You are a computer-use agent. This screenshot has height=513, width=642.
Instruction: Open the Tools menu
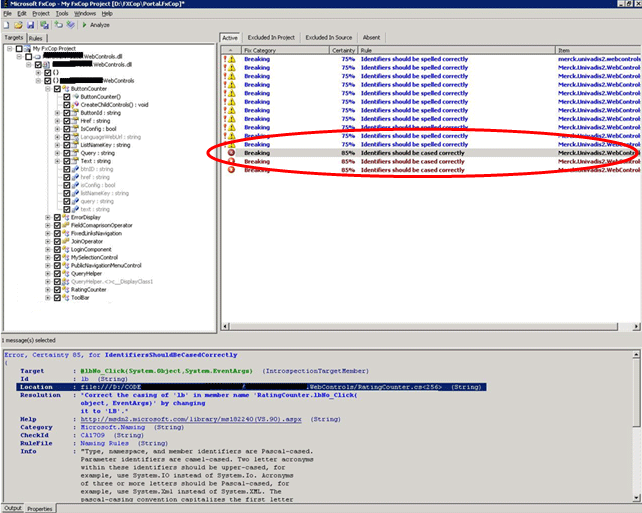coord(62,14)
